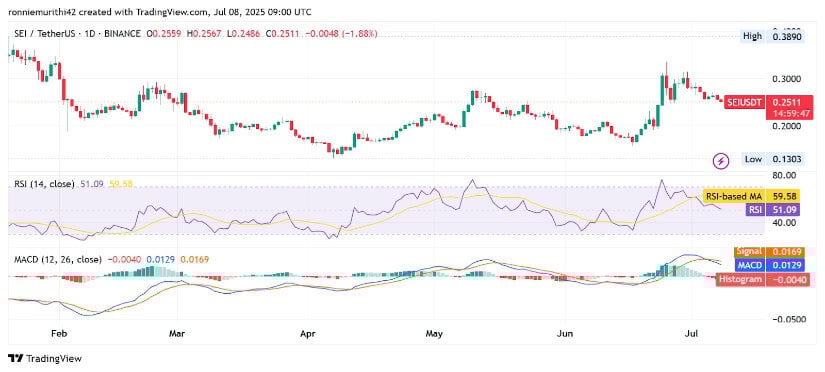Click the orange Signal label tag

pyautogui.click(x=749, y=253)
